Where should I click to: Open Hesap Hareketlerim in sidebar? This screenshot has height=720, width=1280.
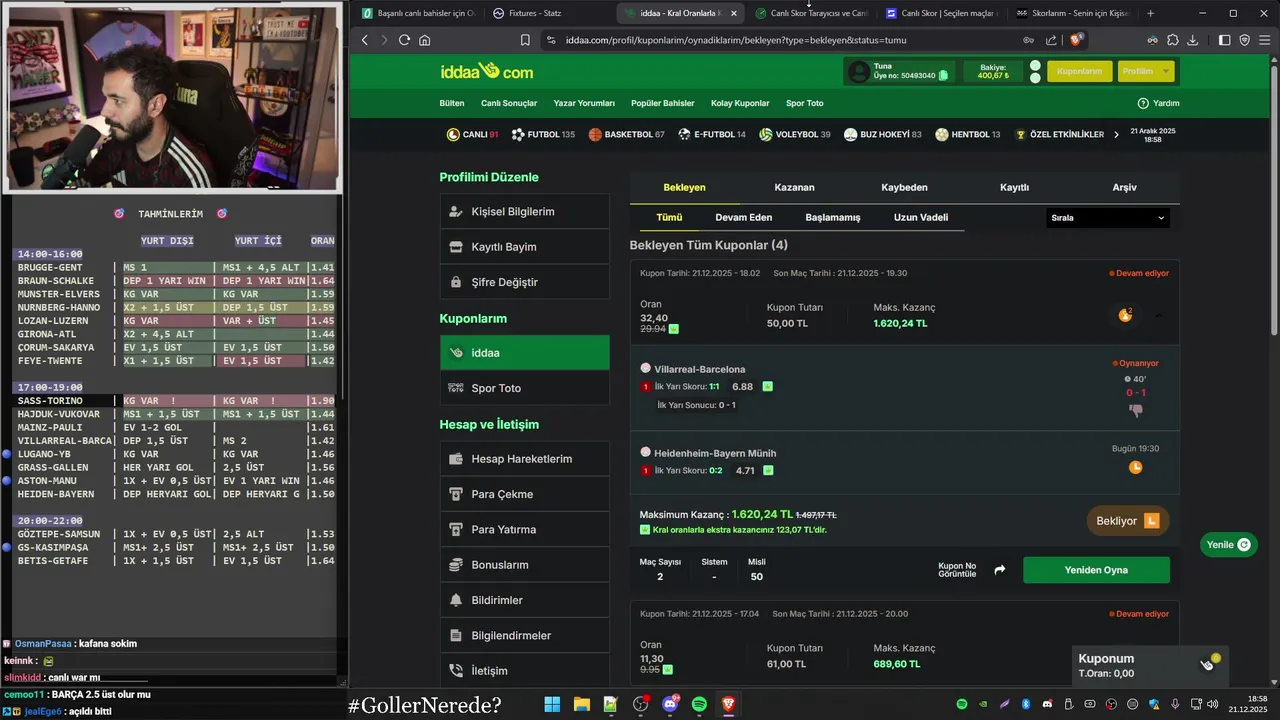pyautogui.click(x=525, y=459)
